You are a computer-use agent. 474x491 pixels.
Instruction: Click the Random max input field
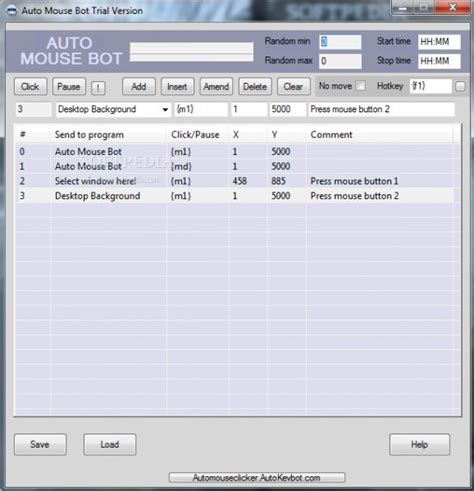[340, 61]
